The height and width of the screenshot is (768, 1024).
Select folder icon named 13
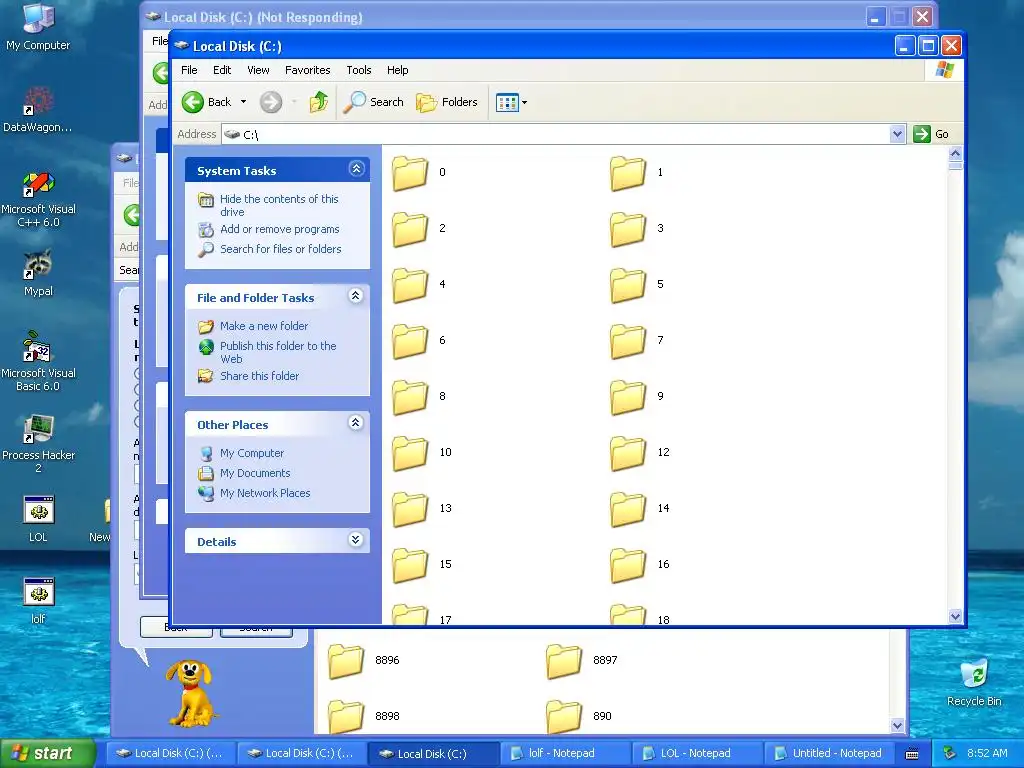point(410,510)
